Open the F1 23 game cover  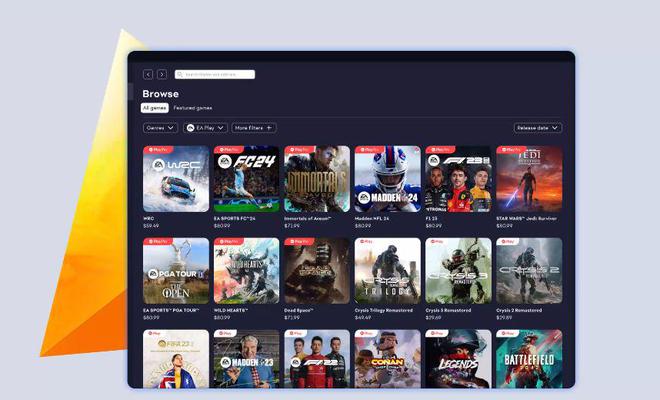click(458, 179)
